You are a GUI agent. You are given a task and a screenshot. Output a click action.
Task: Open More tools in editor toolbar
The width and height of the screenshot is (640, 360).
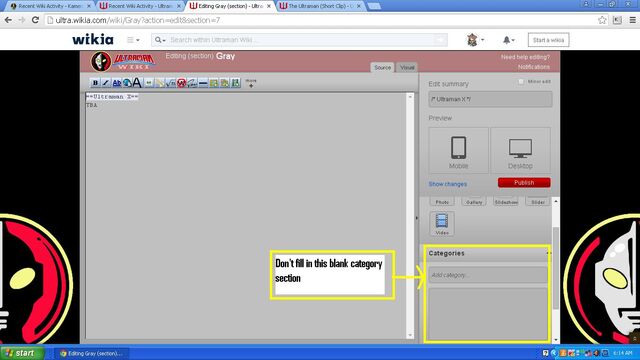coord(251,83)
